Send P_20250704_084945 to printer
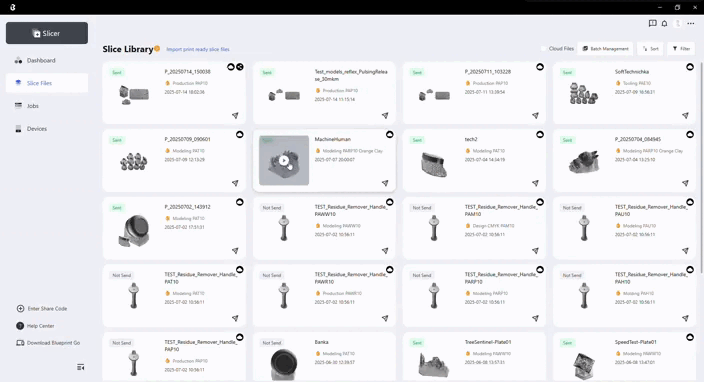Viewport: 704px width, 382px height. pyautogui.click(x=685, y=183)
